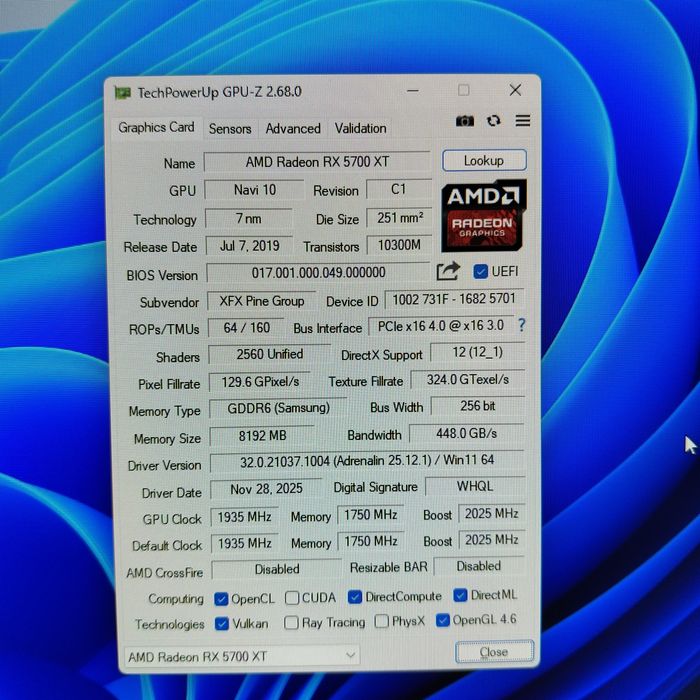The width and height of the screenshot is (700, 700).
Task: Click the Bus Interface question mark
Action: pos(521,325)
